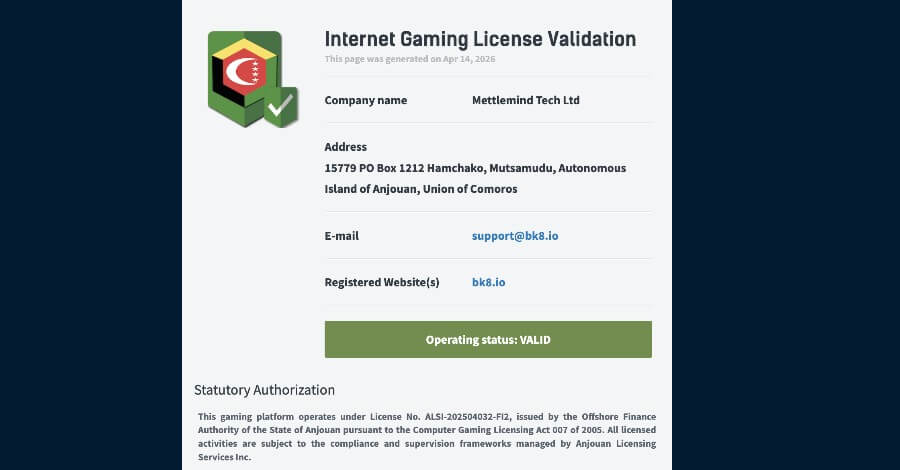Click the page generated date text
Image resolution: width=900 pixels, height=470 pixels.
410,59
